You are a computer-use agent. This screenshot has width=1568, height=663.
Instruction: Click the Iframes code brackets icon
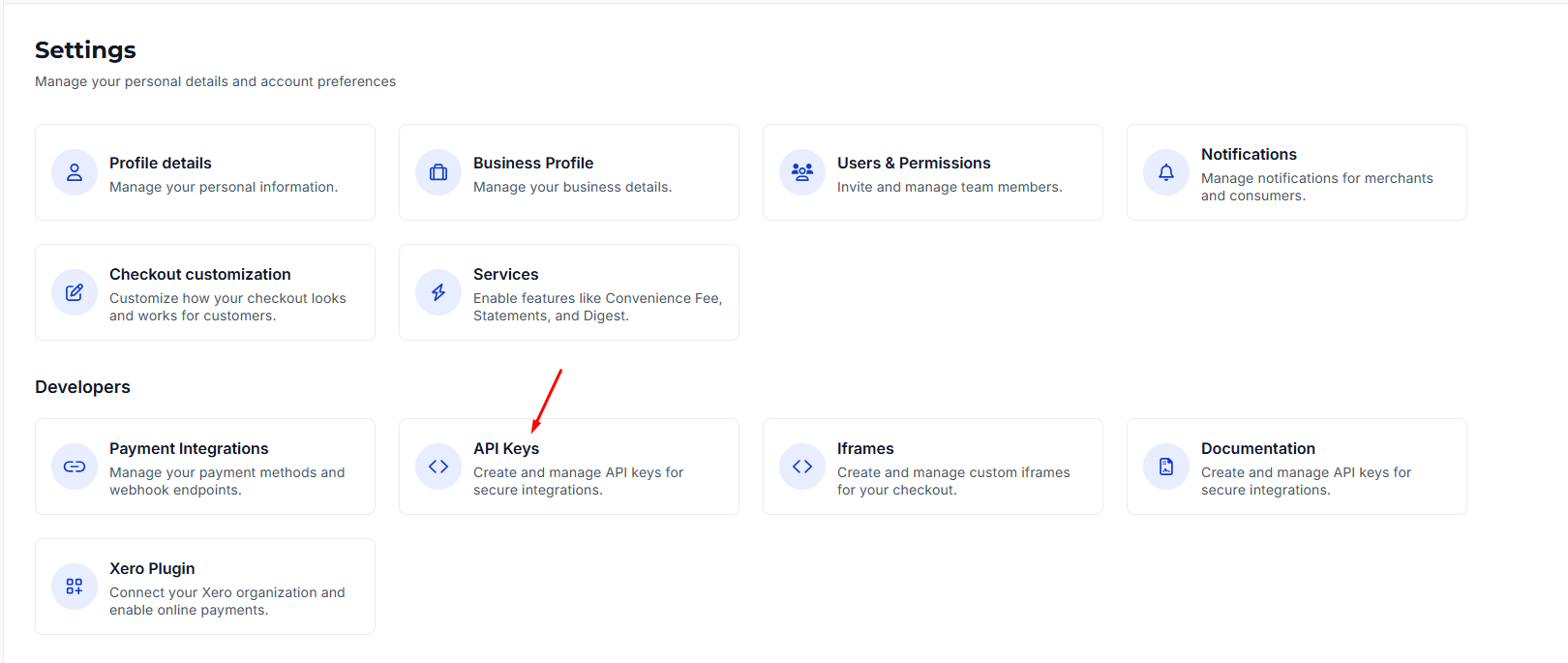[802, 467]
